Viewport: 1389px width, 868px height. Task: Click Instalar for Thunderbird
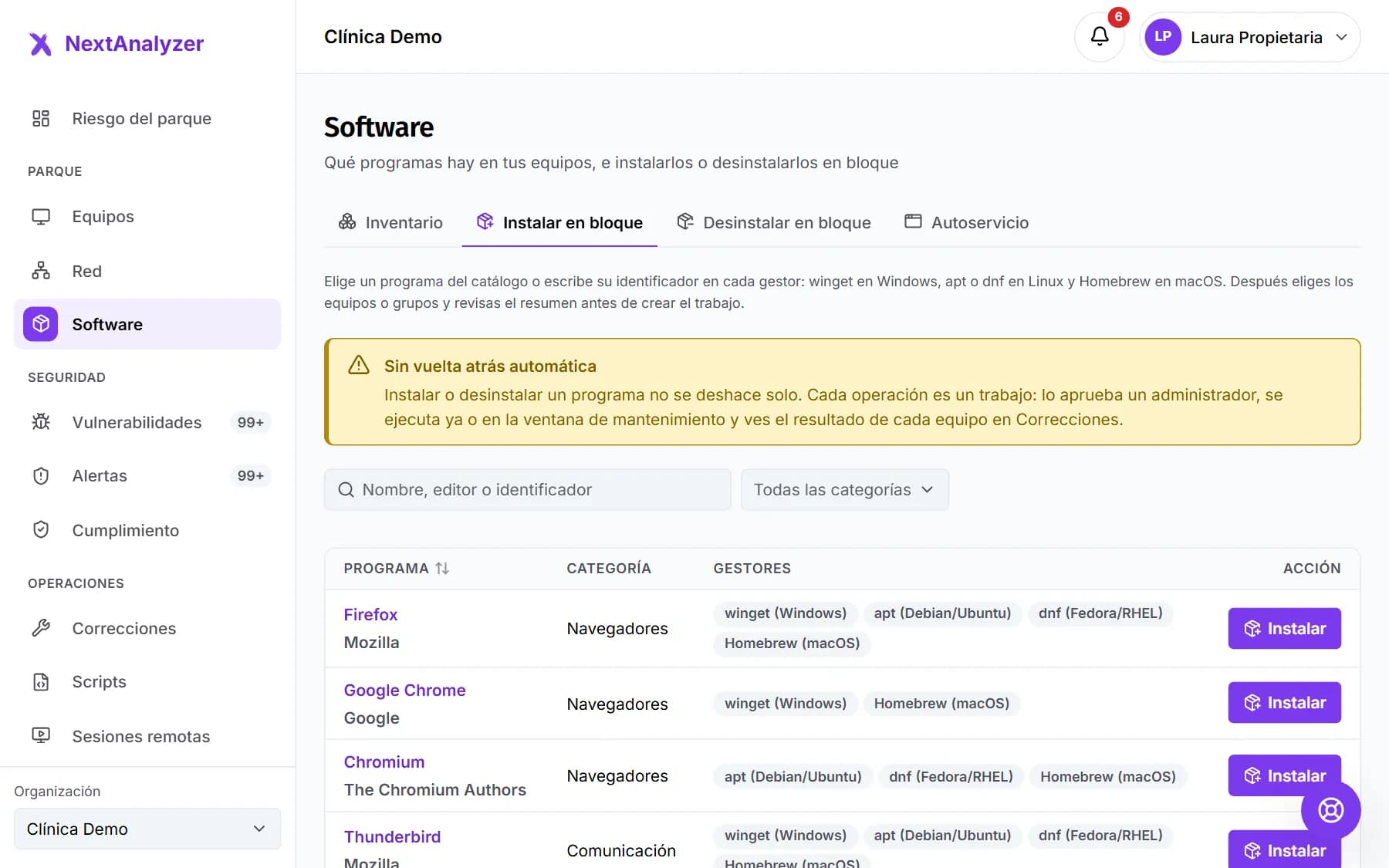click(x=1284, y=849)
